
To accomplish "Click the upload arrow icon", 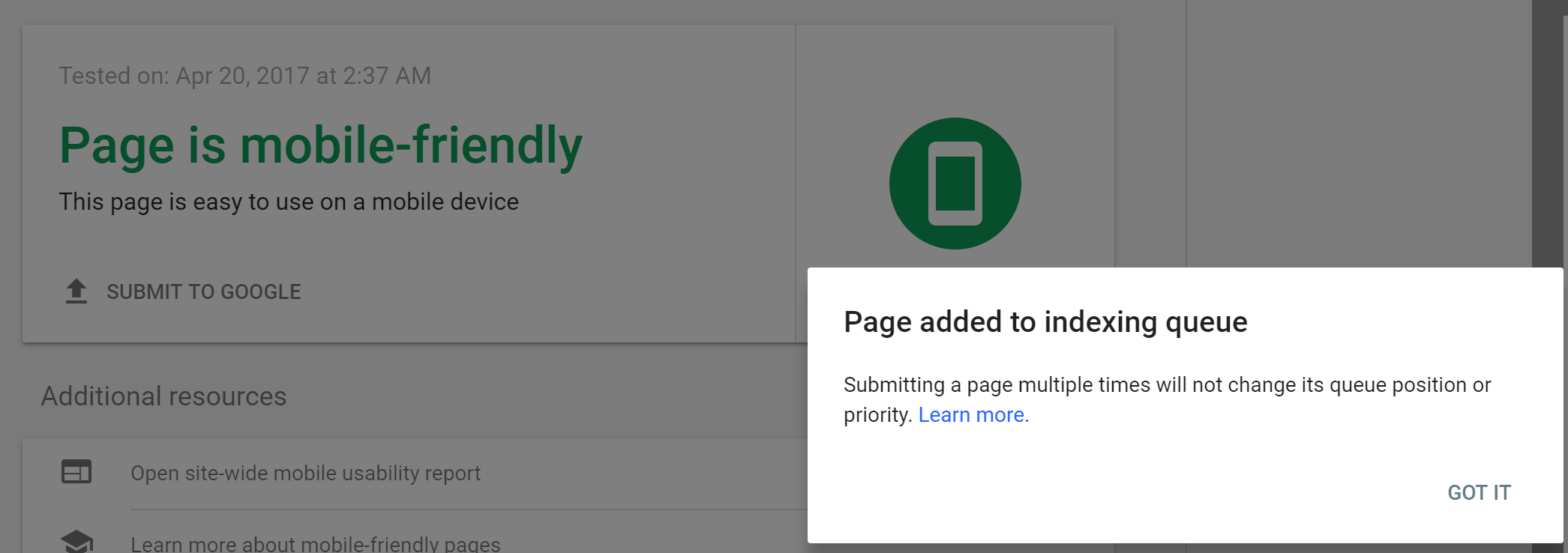I will [x=76, y=291].
